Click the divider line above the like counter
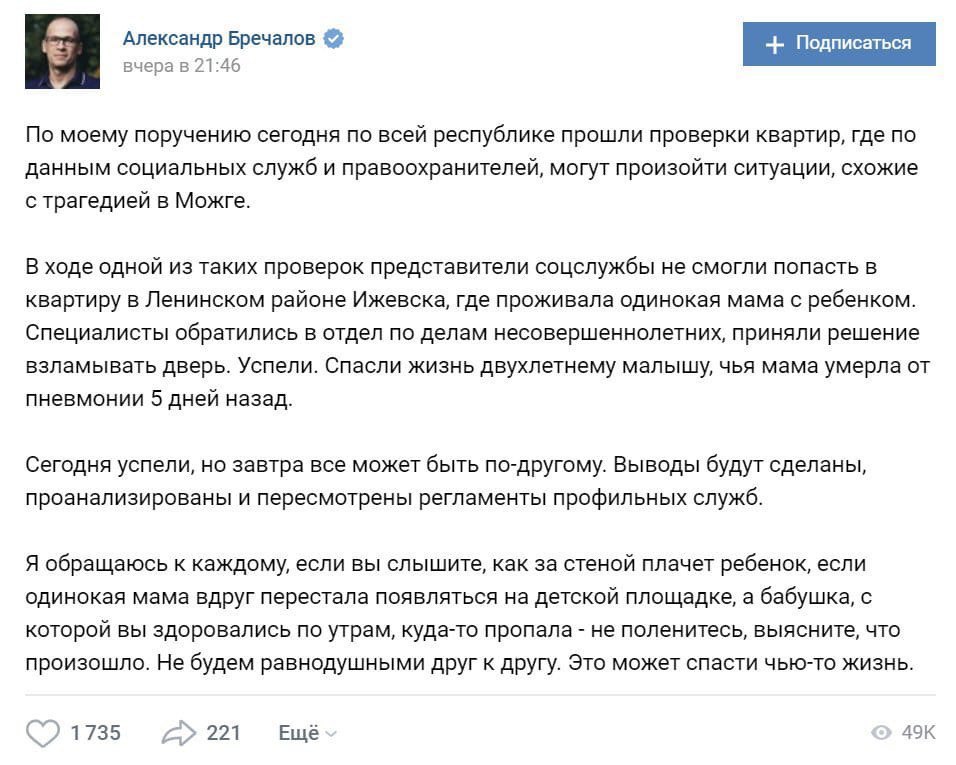The width and height of the screenshot is (956, 765). point(480,695)
